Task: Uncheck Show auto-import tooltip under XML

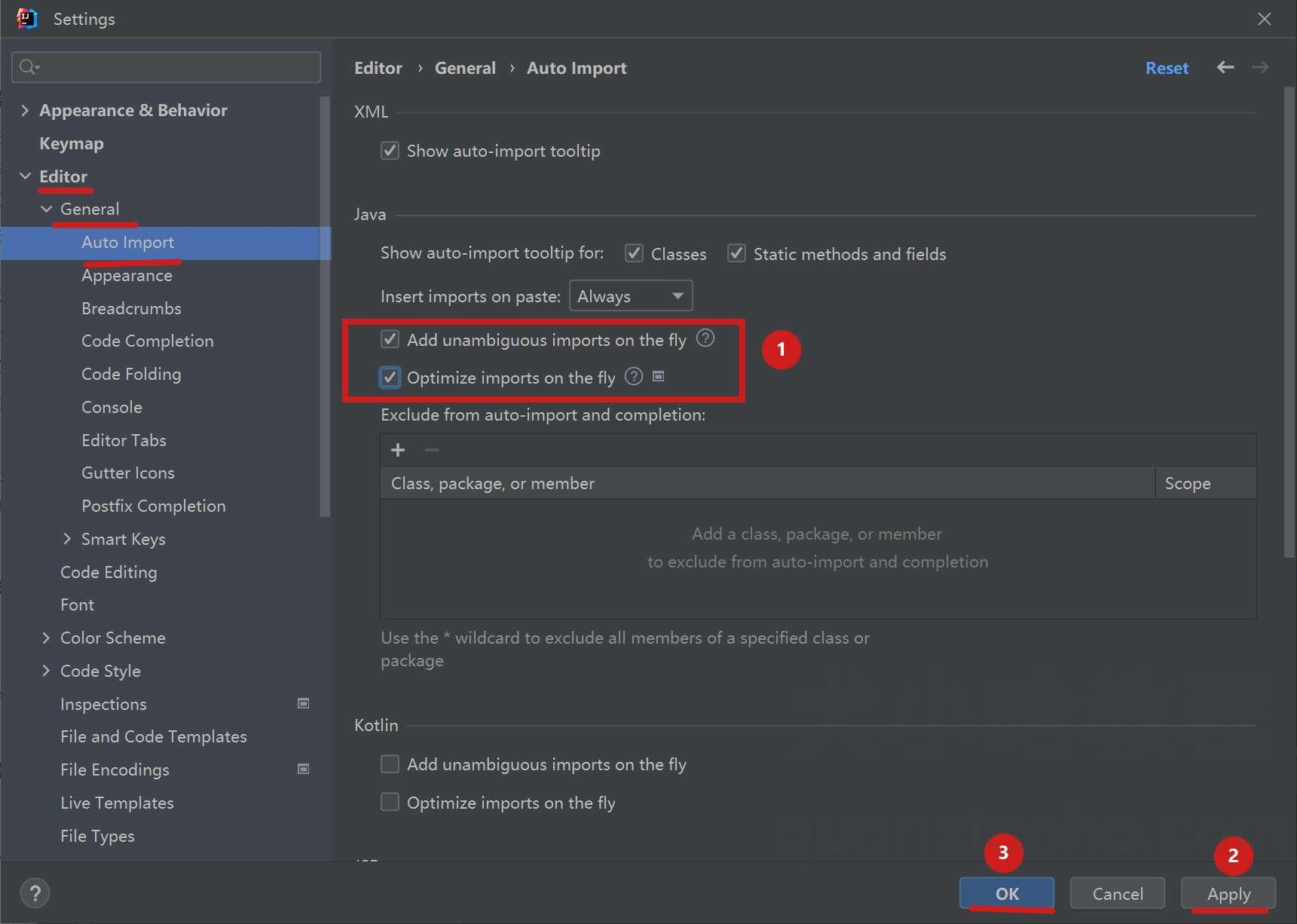Action: [390, 150]
